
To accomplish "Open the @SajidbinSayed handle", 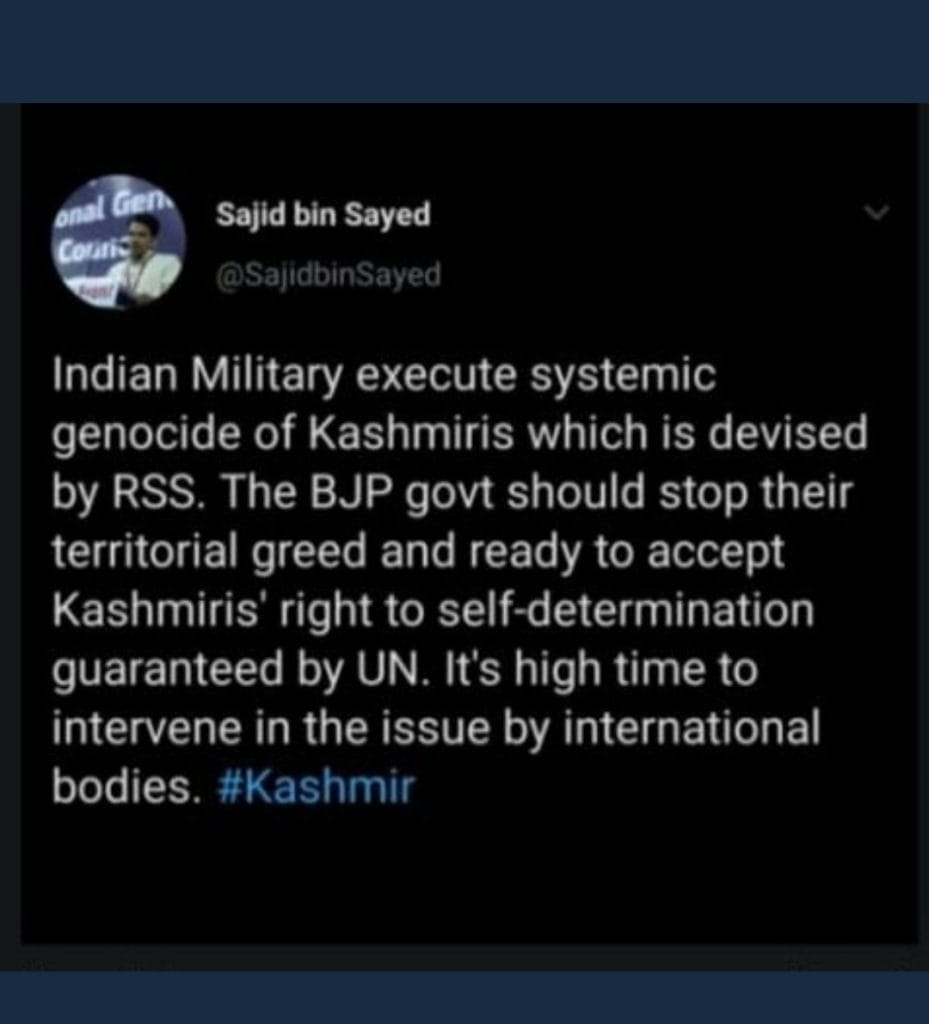I will click(328, 275).
